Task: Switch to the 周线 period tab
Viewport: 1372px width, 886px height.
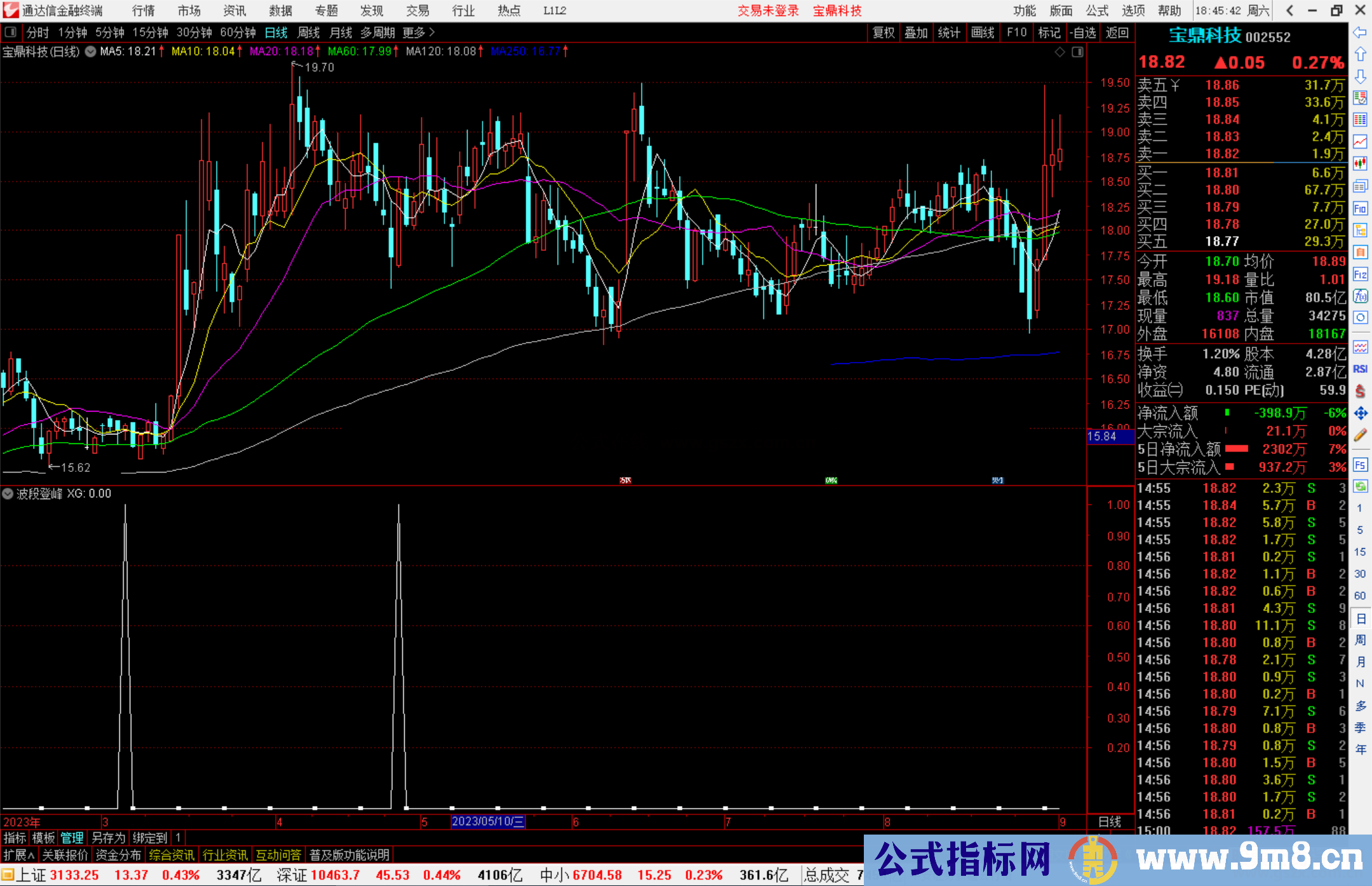Action: point(309,32)
